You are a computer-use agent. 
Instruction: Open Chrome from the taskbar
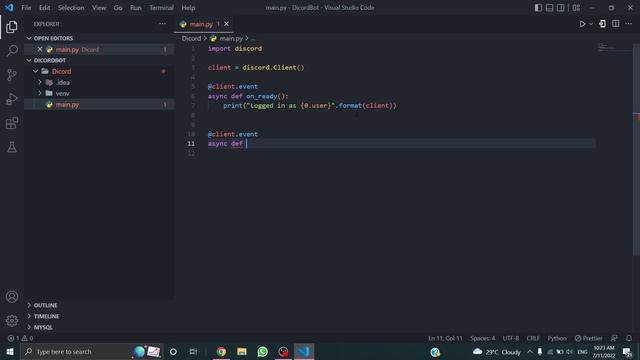(221, 351)
